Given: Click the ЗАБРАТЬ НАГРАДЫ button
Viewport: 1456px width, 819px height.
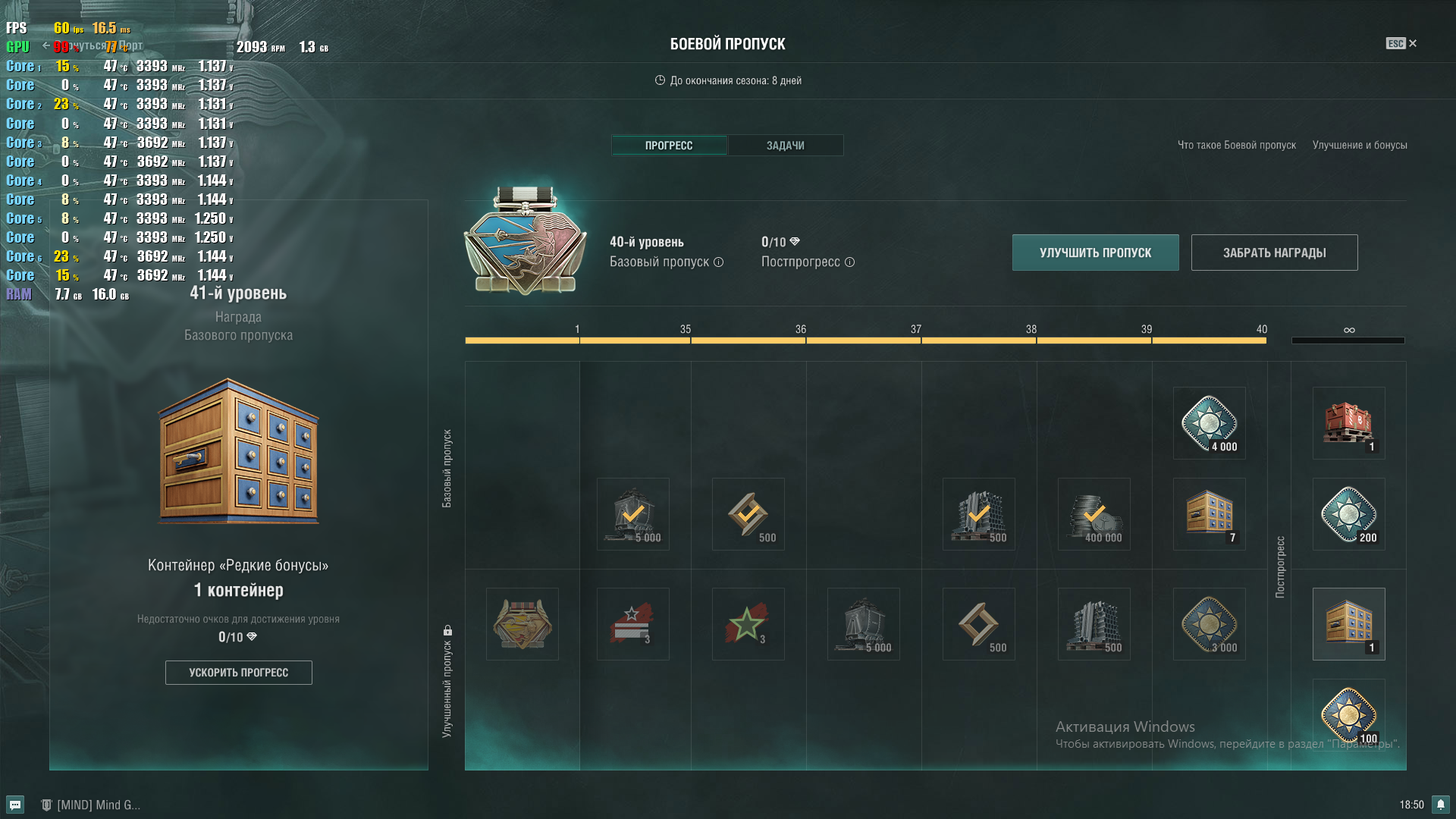Looking at the screenshot, I should click(1275, 253).
